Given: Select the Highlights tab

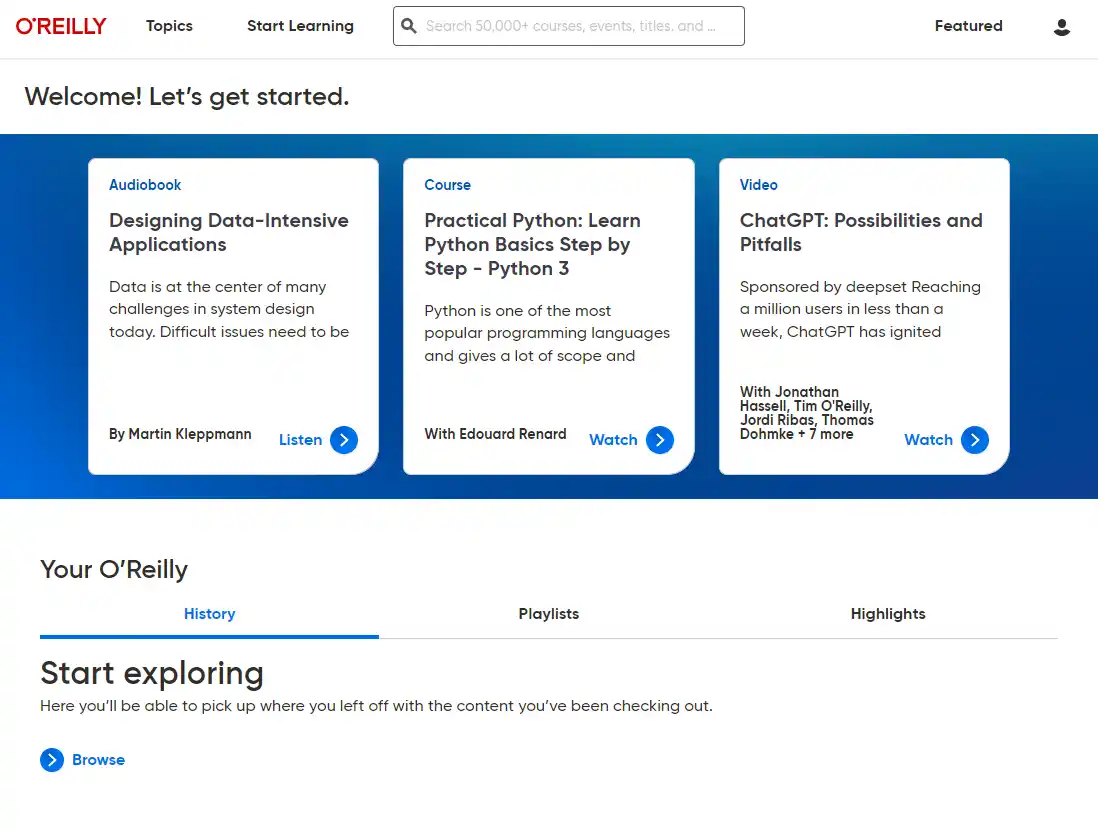Looking at the screenshot, I should point(887,614).
